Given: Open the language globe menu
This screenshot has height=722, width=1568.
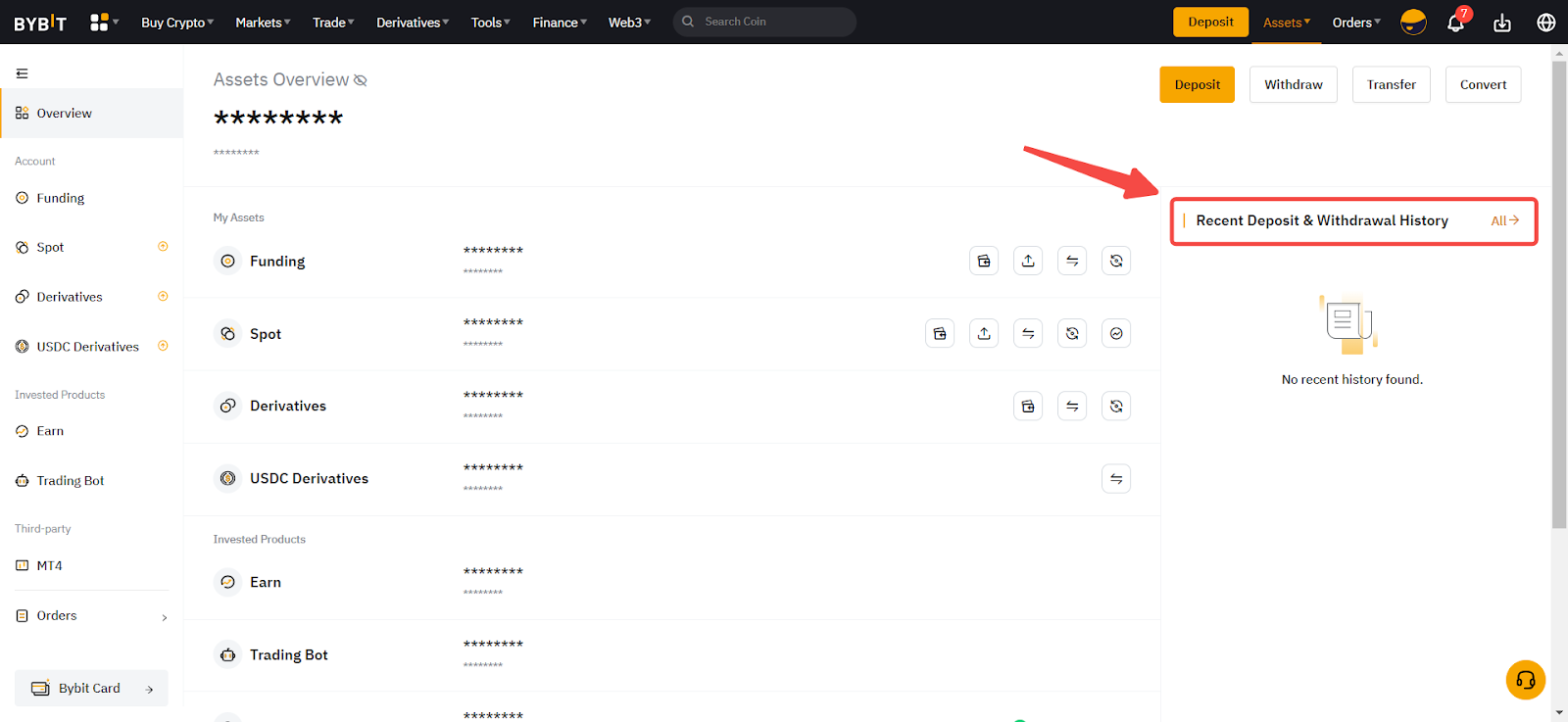Looking at the screenshot, I should pos(1545,23).
